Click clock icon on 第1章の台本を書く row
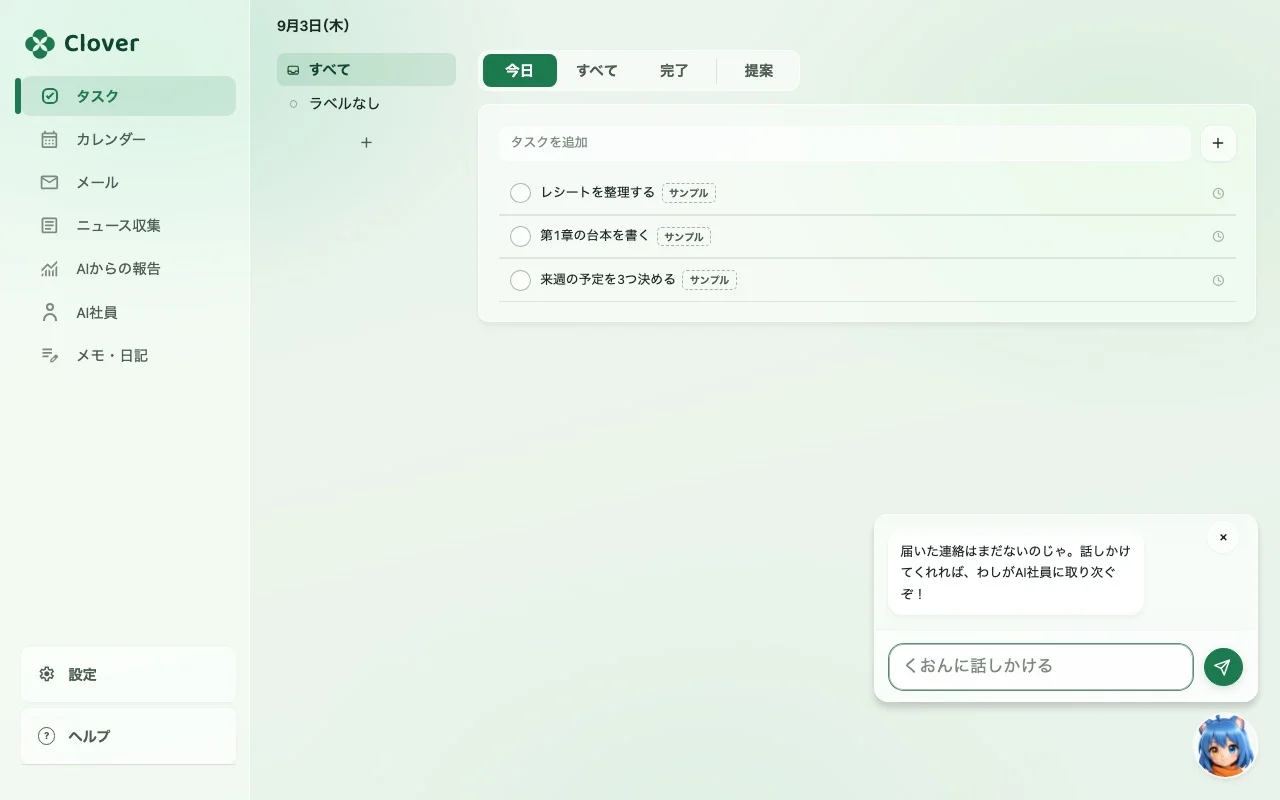Screen dimensions: 1280x800 pos(1218,237)
